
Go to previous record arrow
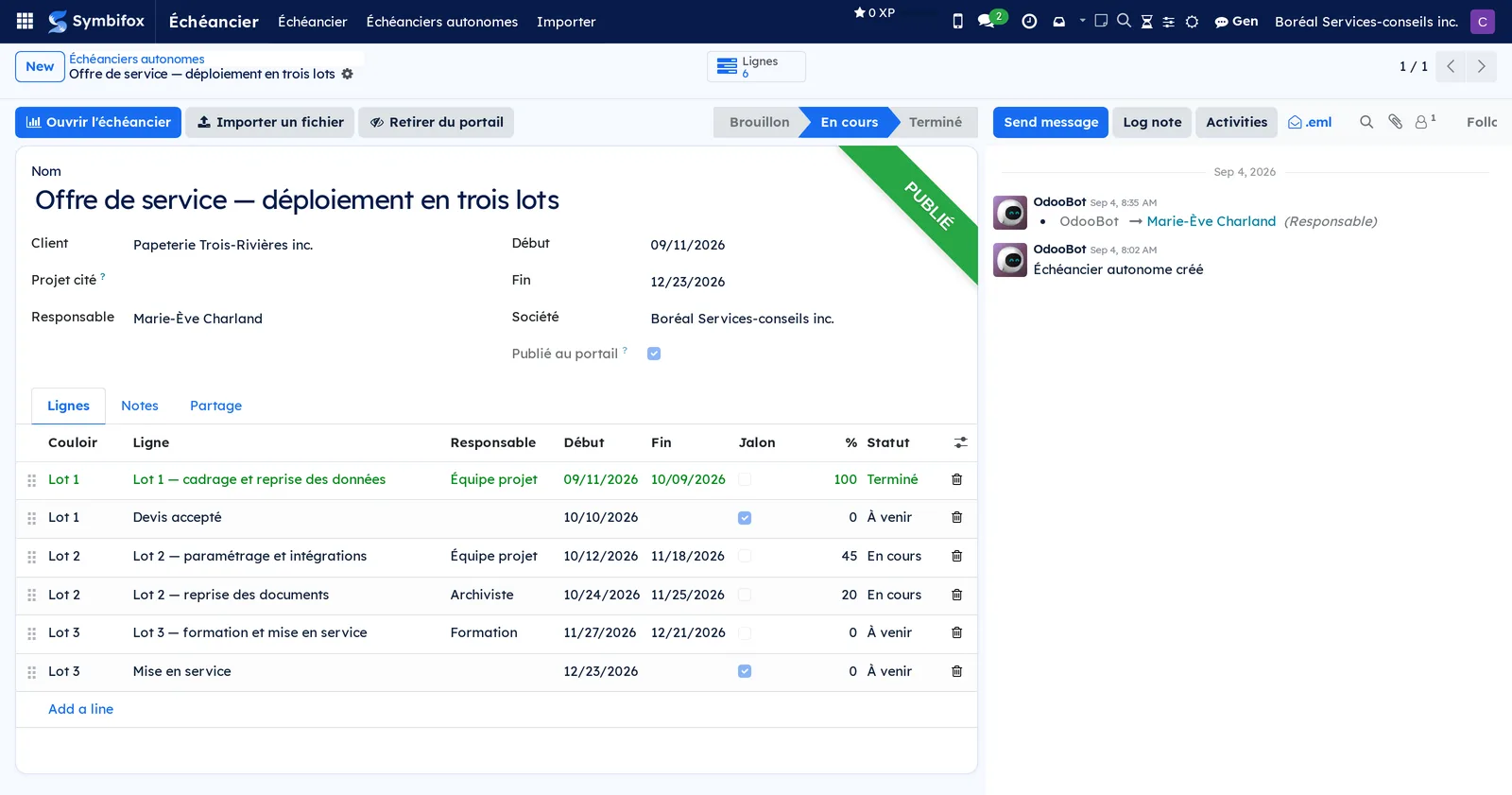coord(1451,66)
